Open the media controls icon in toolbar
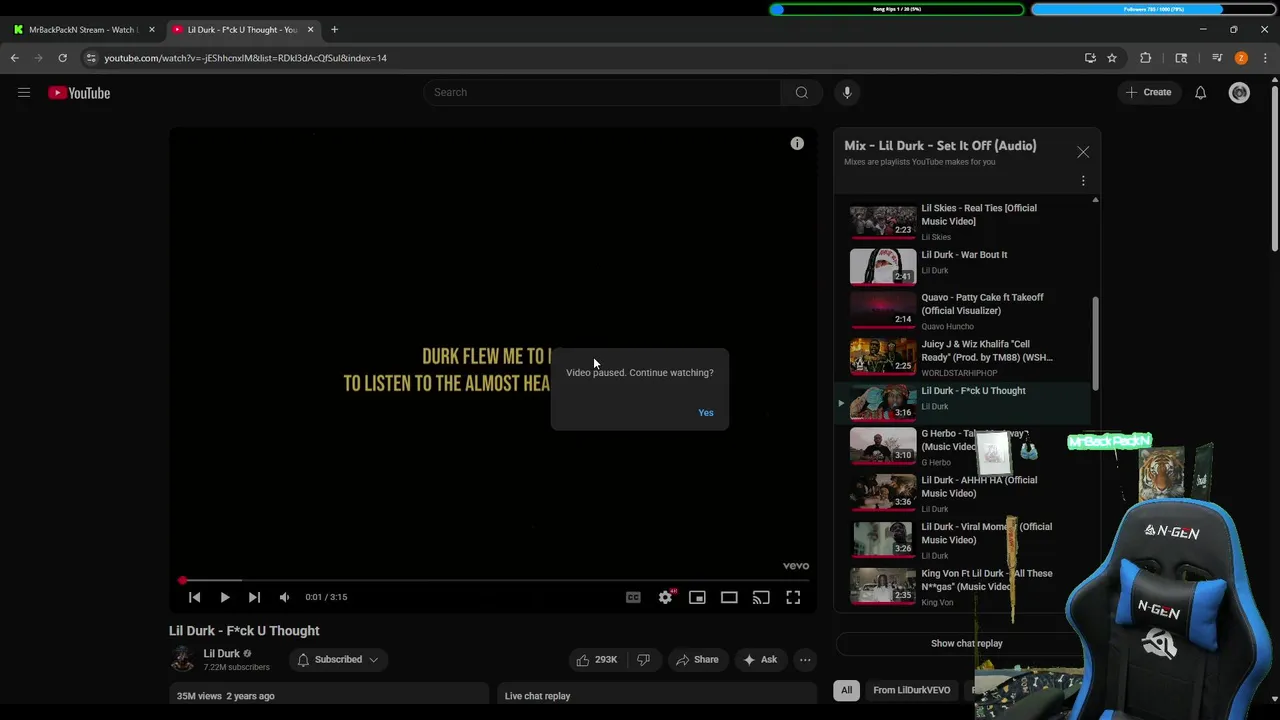The height and width of the screenshot is (720, 1280). pyautogui.click(x=1217, y=58)
